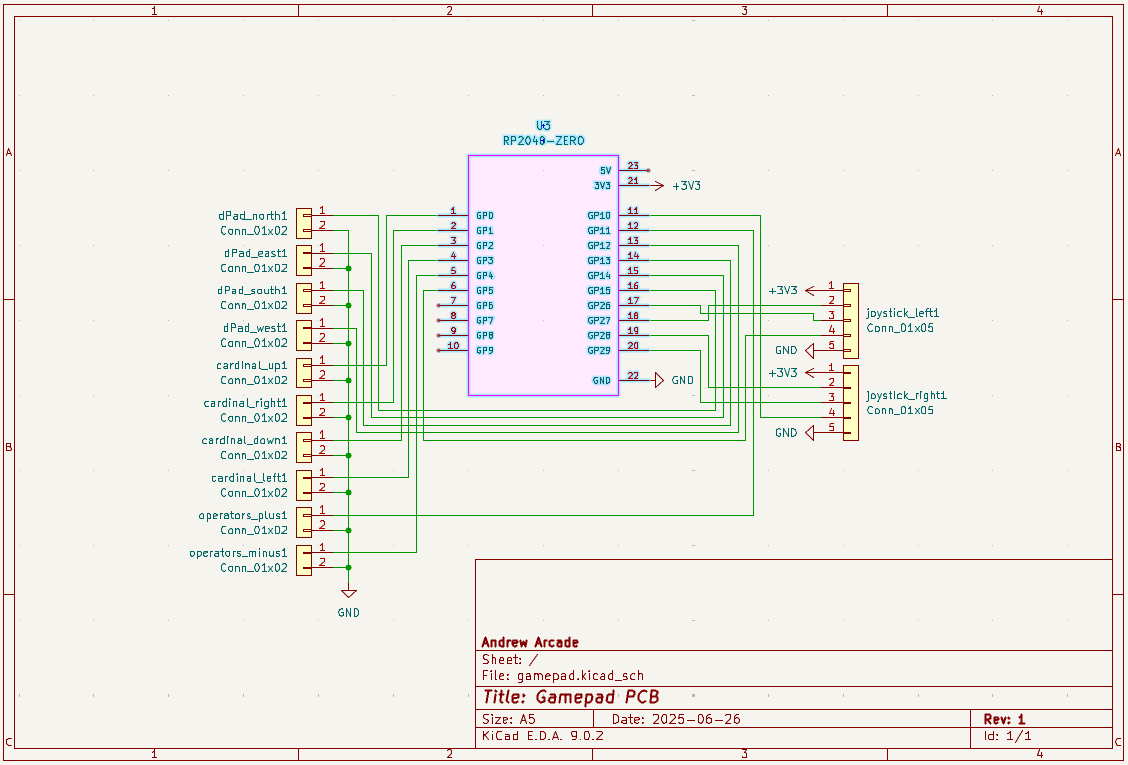Click the joystick_left1 reference label
The image size is (1128, 765).
coord(903,313)
